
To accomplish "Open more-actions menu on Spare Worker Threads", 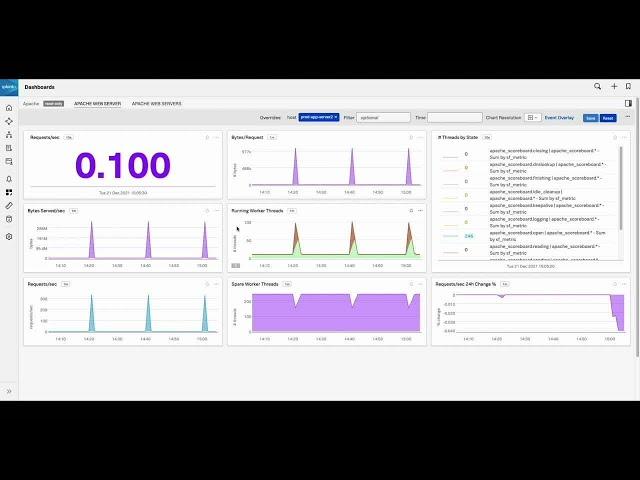I will pos(420,284).
